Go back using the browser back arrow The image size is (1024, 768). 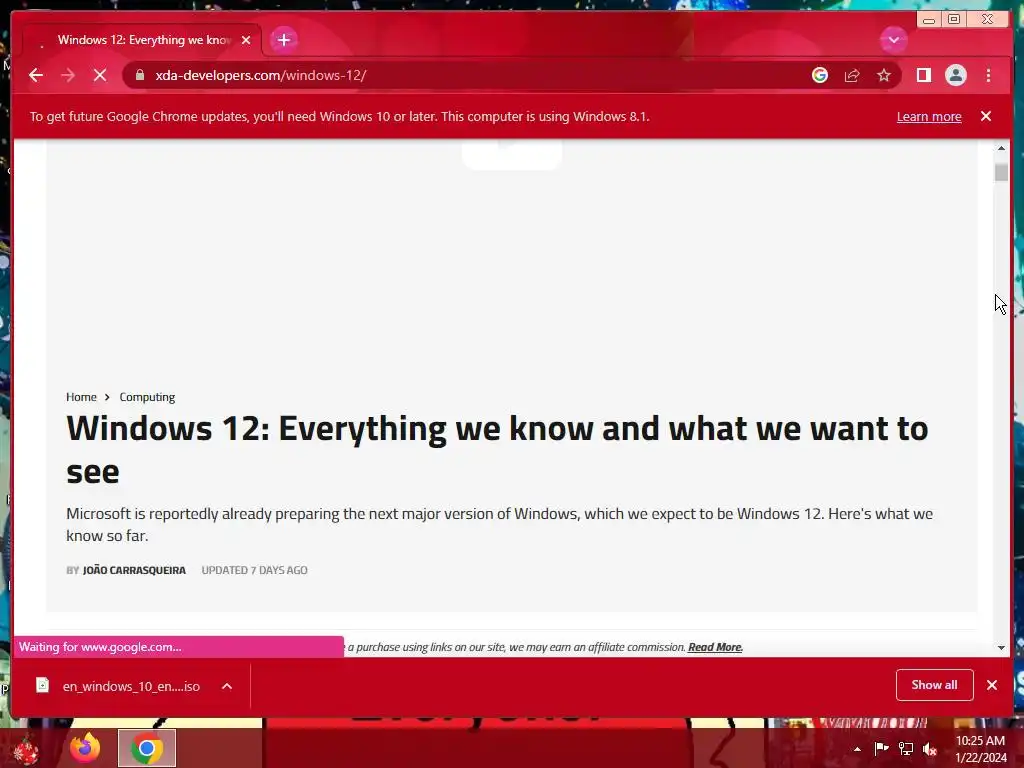coord(36,75)
